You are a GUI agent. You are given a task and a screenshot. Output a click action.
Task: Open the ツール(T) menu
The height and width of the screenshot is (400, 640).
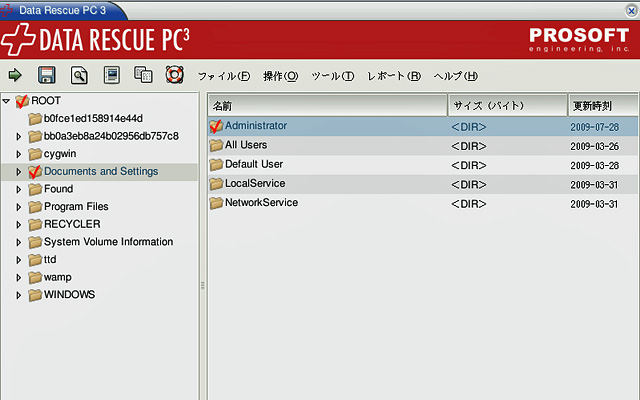(333, 76)
